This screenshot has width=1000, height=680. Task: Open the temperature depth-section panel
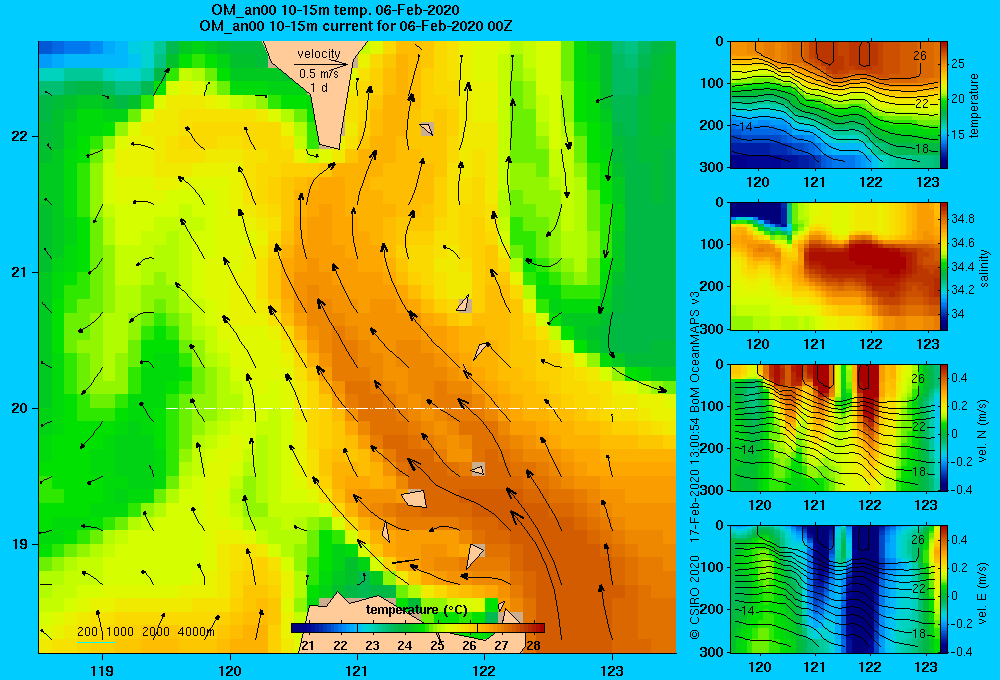(835, 105)
